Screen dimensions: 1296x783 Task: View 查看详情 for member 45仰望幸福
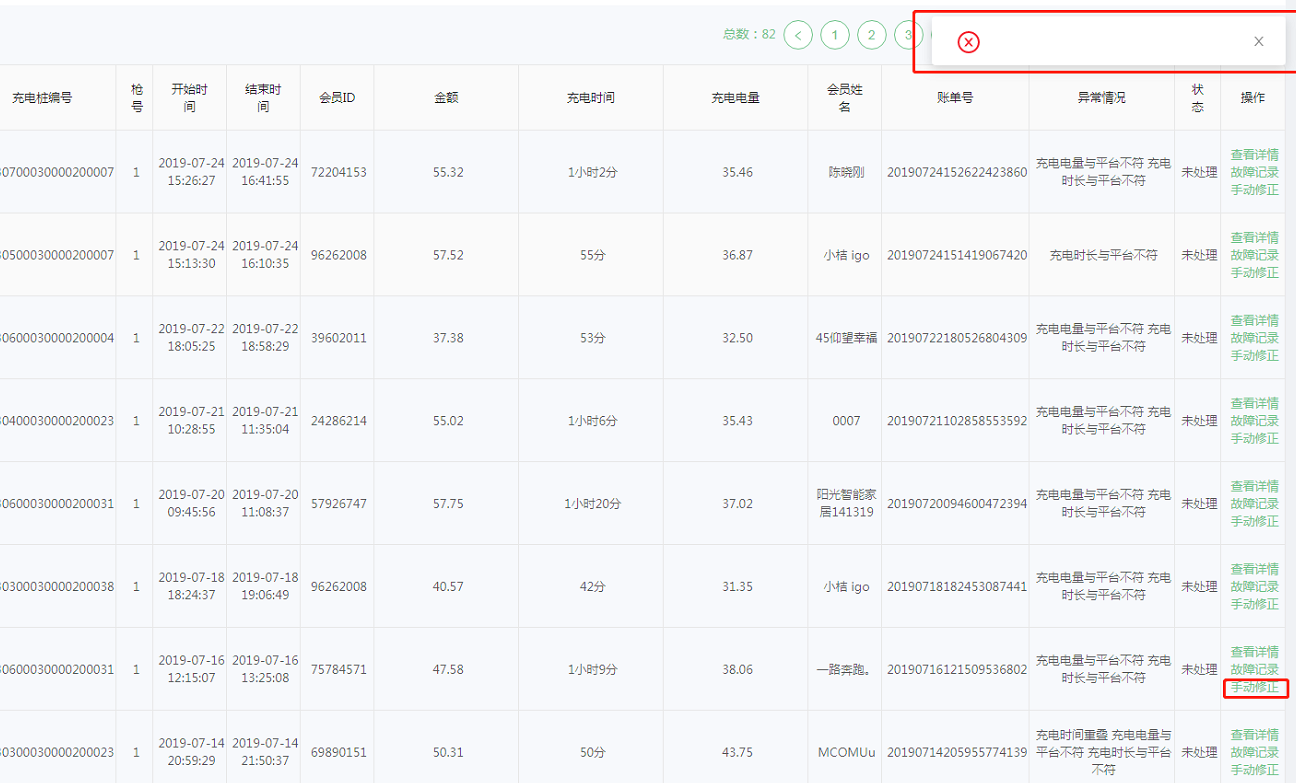[x=1254, y=321]
